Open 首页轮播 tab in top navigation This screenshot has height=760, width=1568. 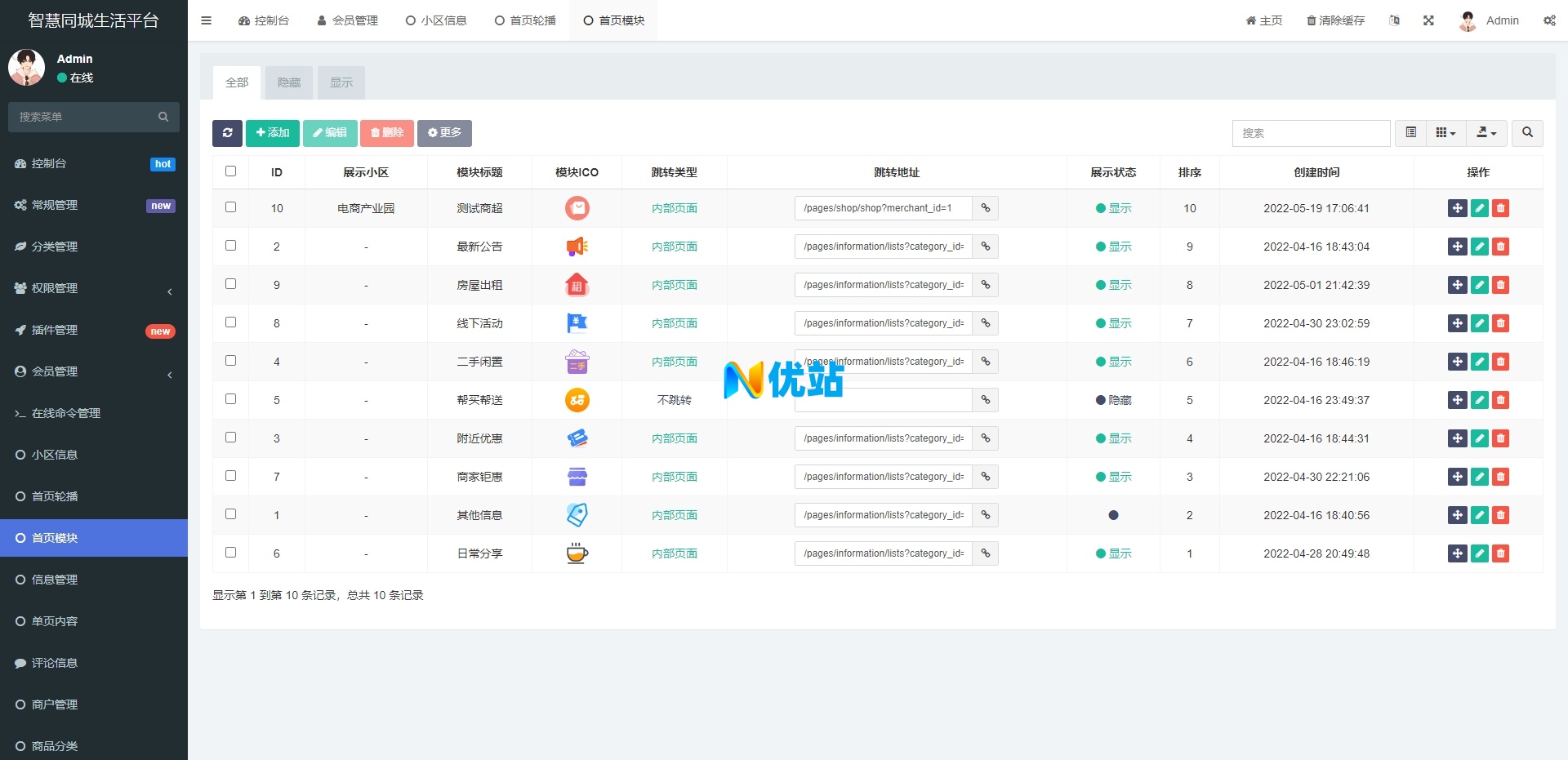coord(525,20)
